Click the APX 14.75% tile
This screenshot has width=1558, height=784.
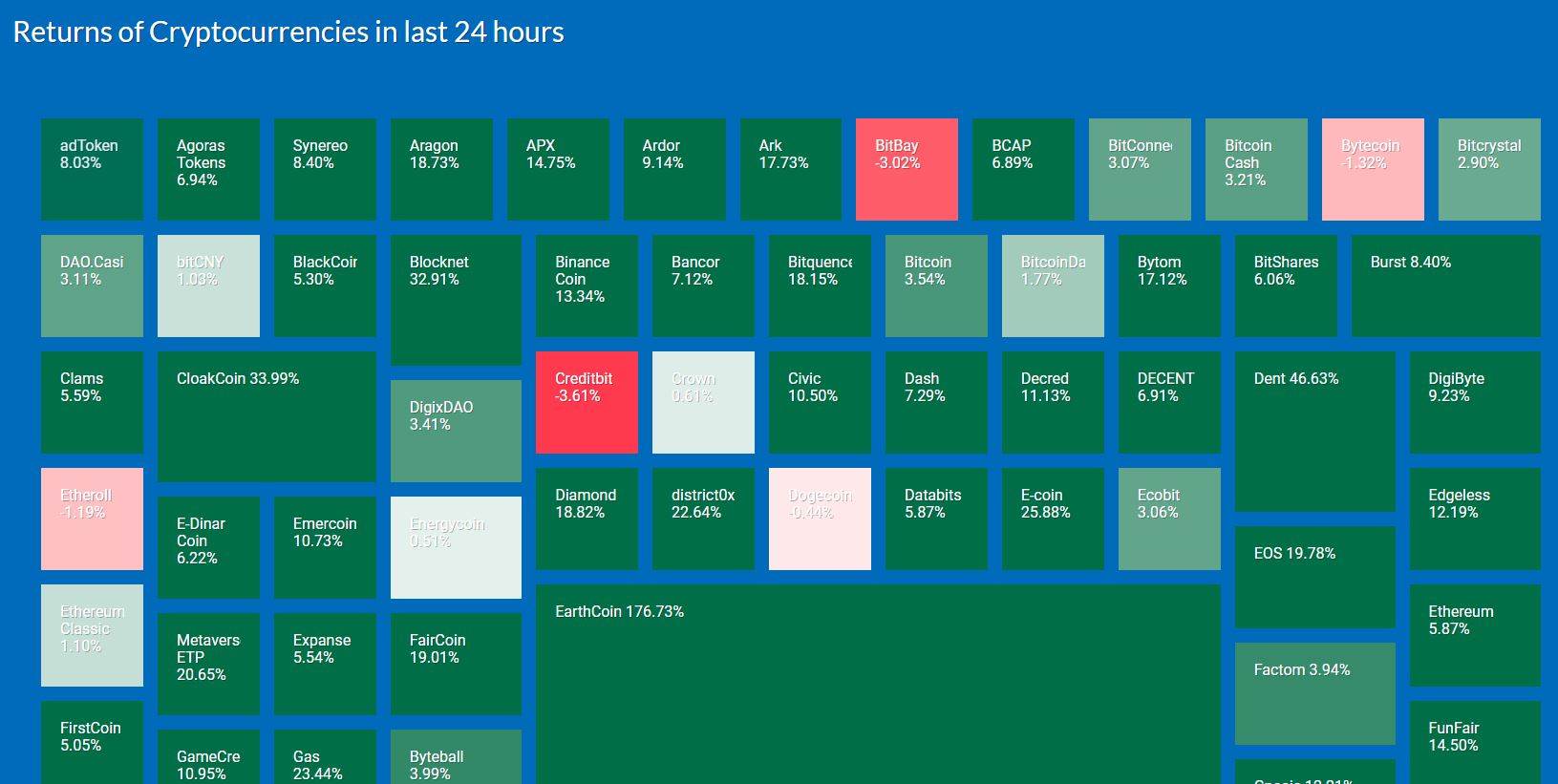tap(558, 169)
